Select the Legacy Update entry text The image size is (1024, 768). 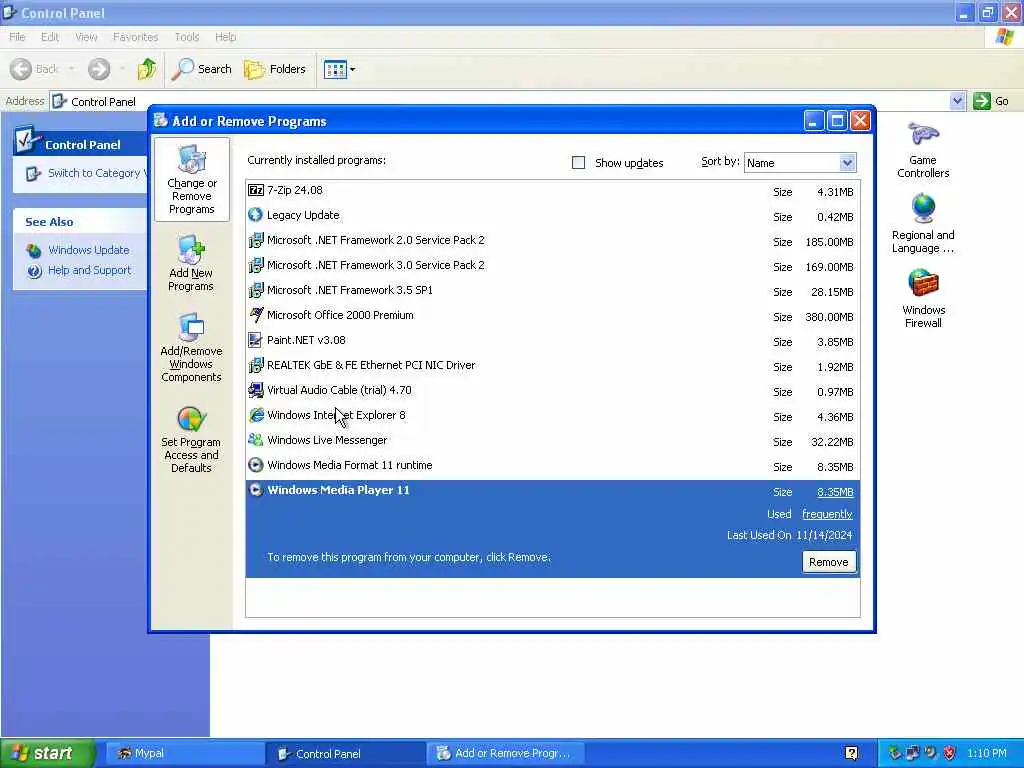[303, 215]
